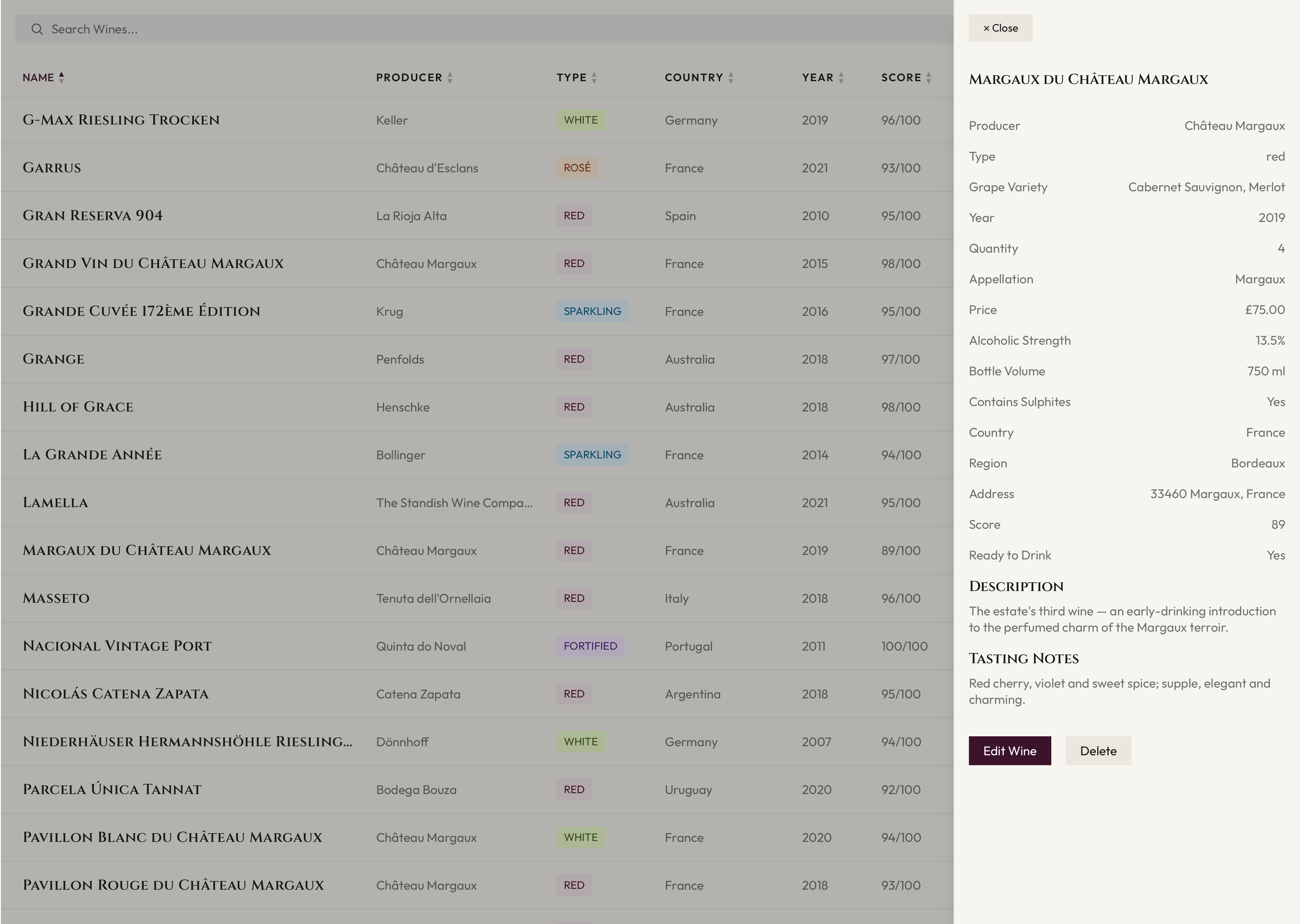Screen dimensions: 1300x924
Task: Click producer Bollinger cell
Action: (x=400, y=454)
